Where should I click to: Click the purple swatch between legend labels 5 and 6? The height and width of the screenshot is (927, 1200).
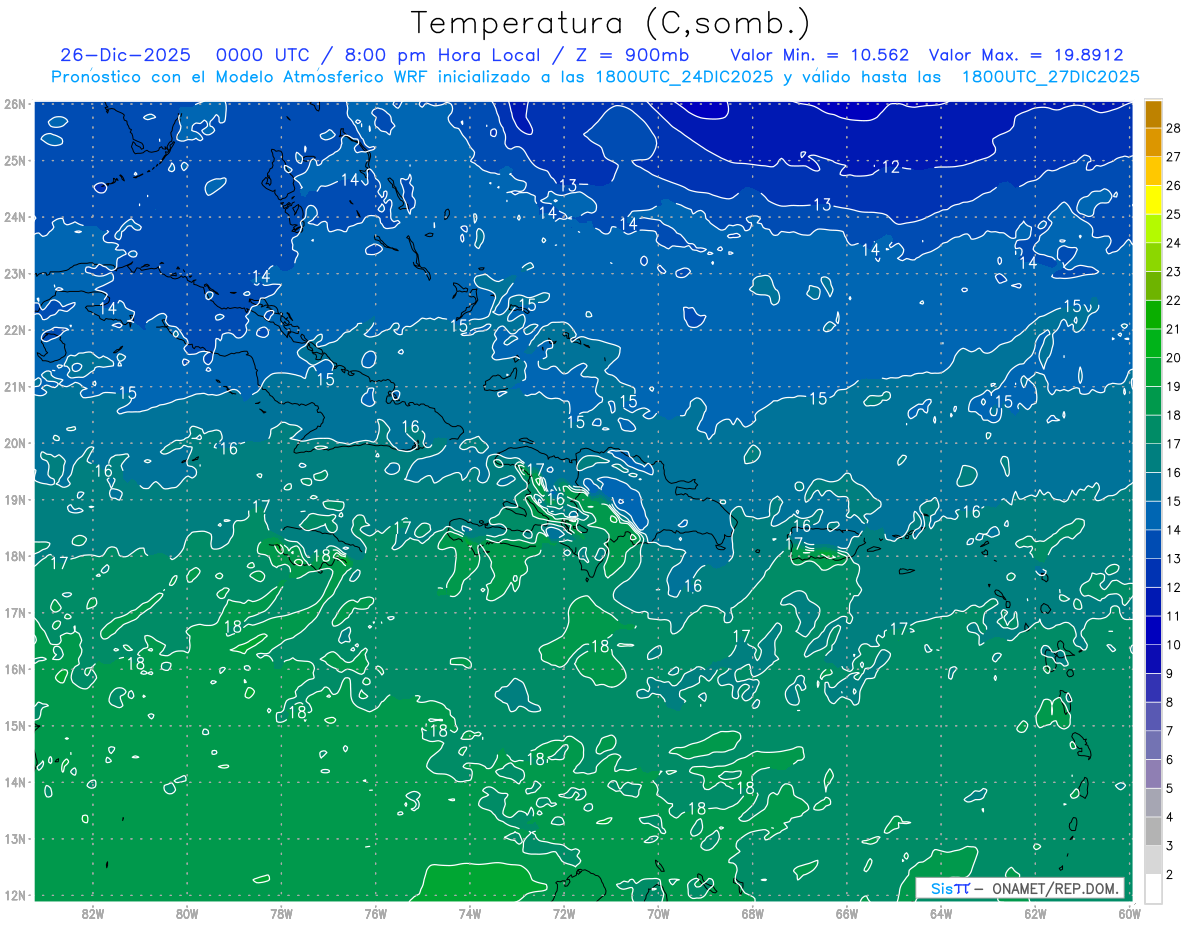1153,773
